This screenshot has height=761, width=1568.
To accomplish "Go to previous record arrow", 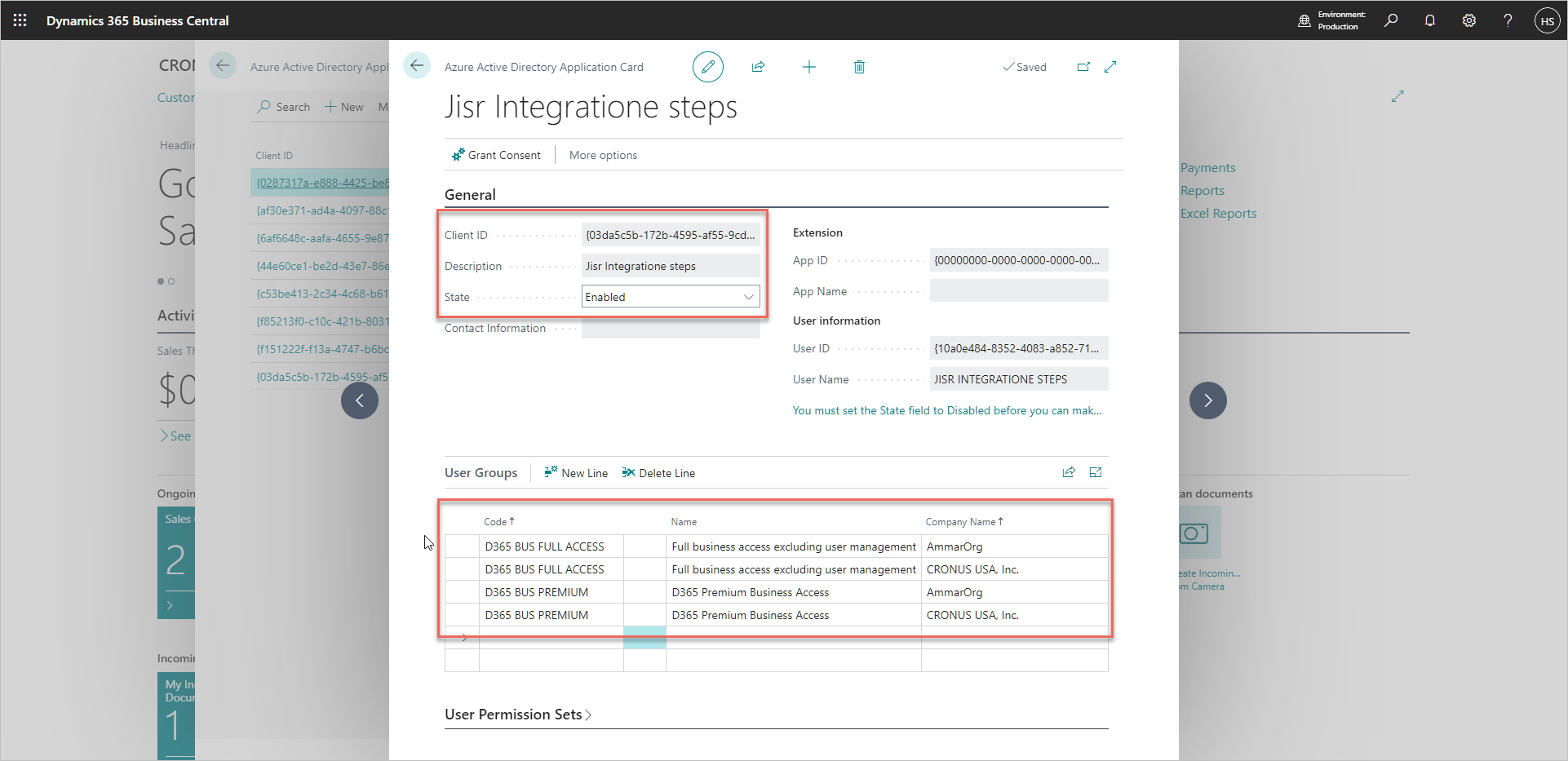I will tap(360, 400).
